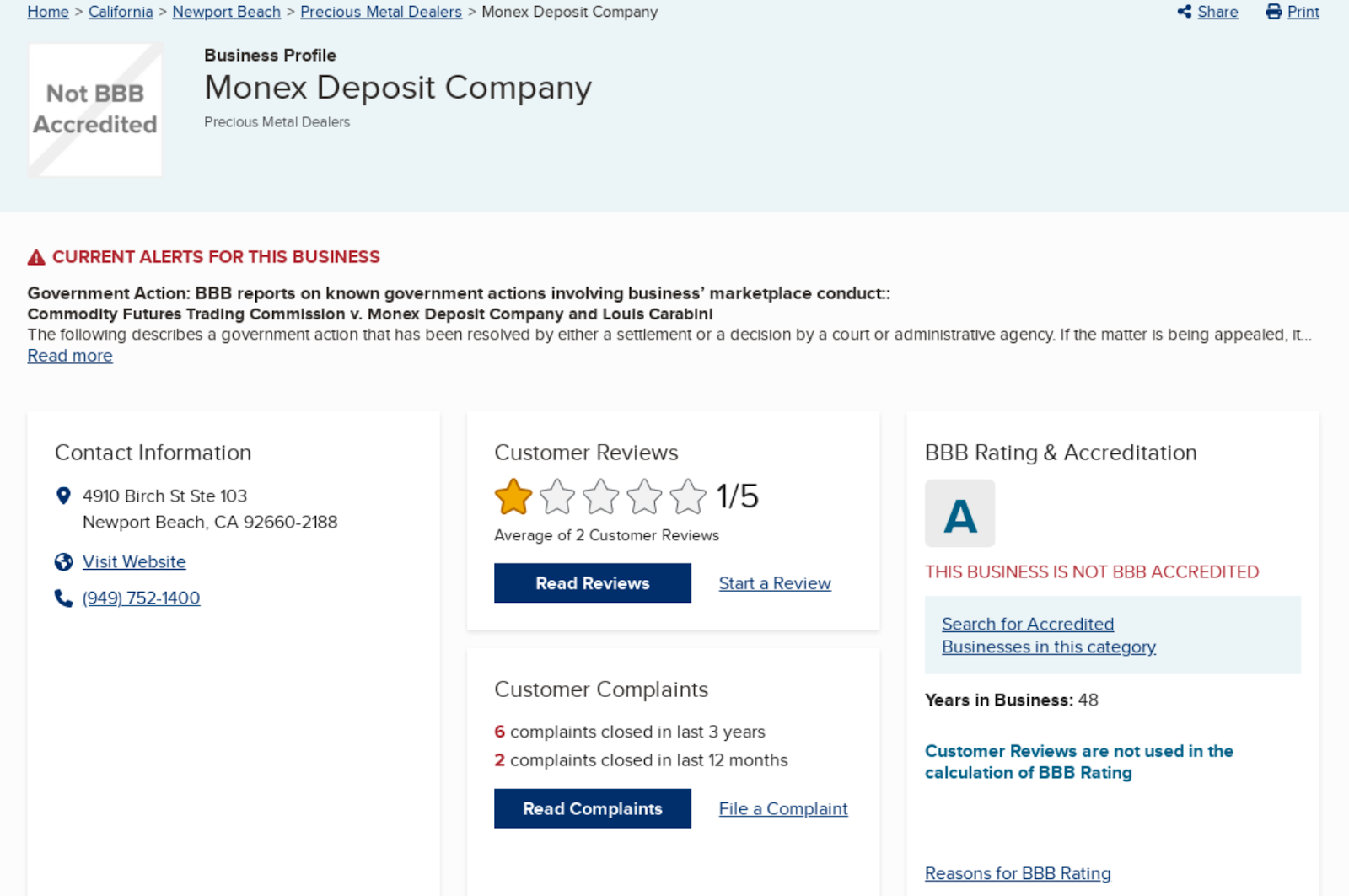Click the Newport Beach, CA 92660-2188 text

(210, 523)
